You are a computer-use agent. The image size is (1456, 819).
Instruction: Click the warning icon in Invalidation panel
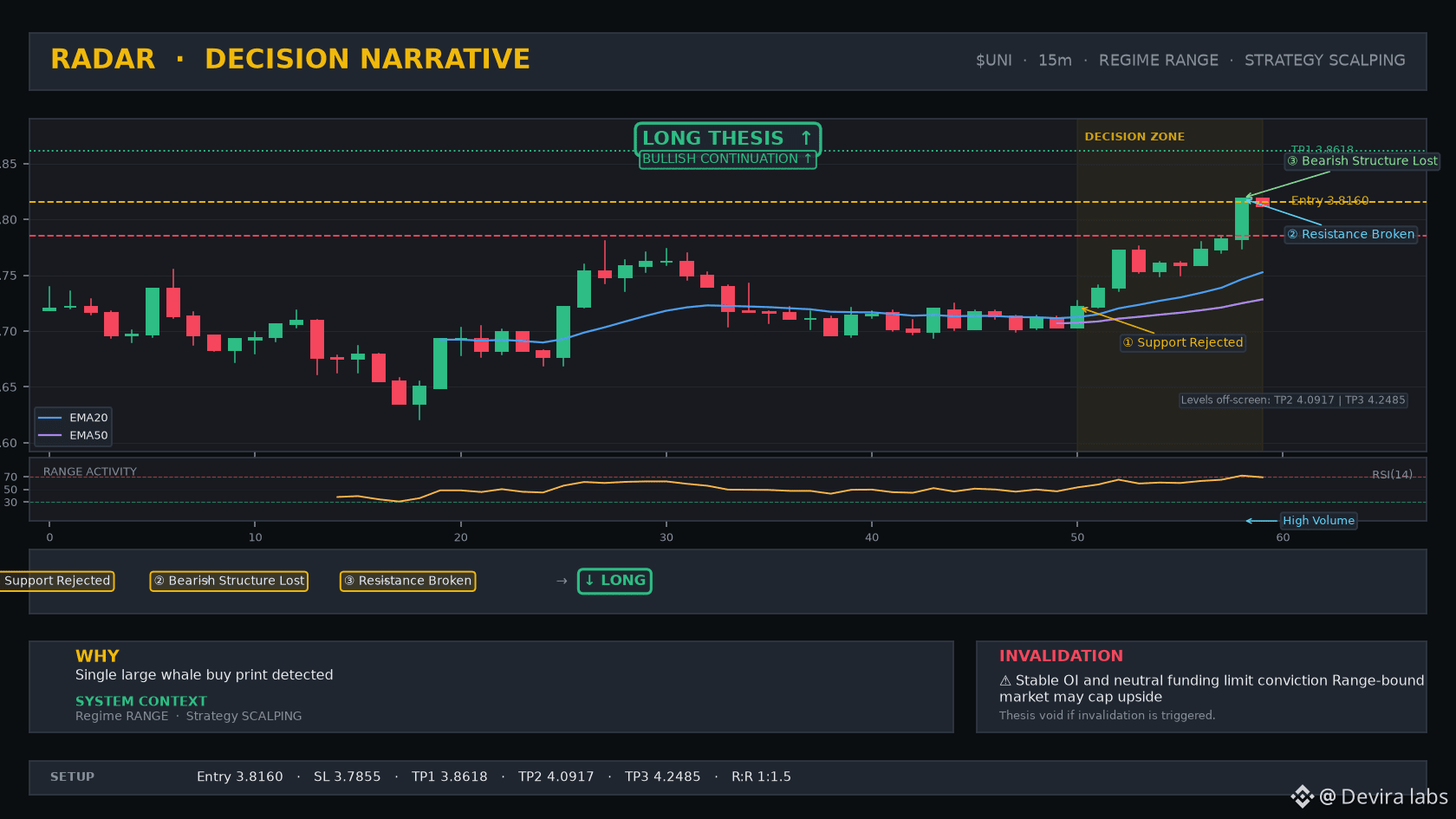1005,681
